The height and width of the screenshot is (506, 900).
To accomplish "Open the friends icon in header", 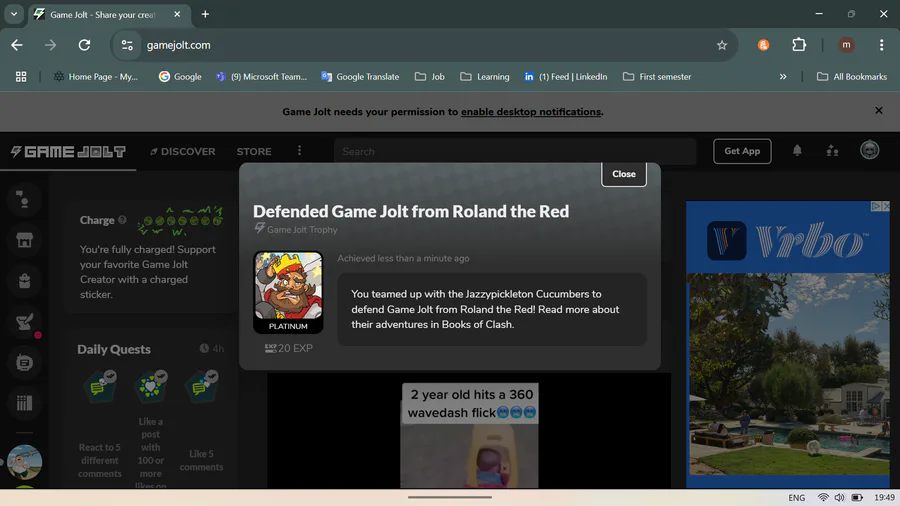I will [832, 151].
